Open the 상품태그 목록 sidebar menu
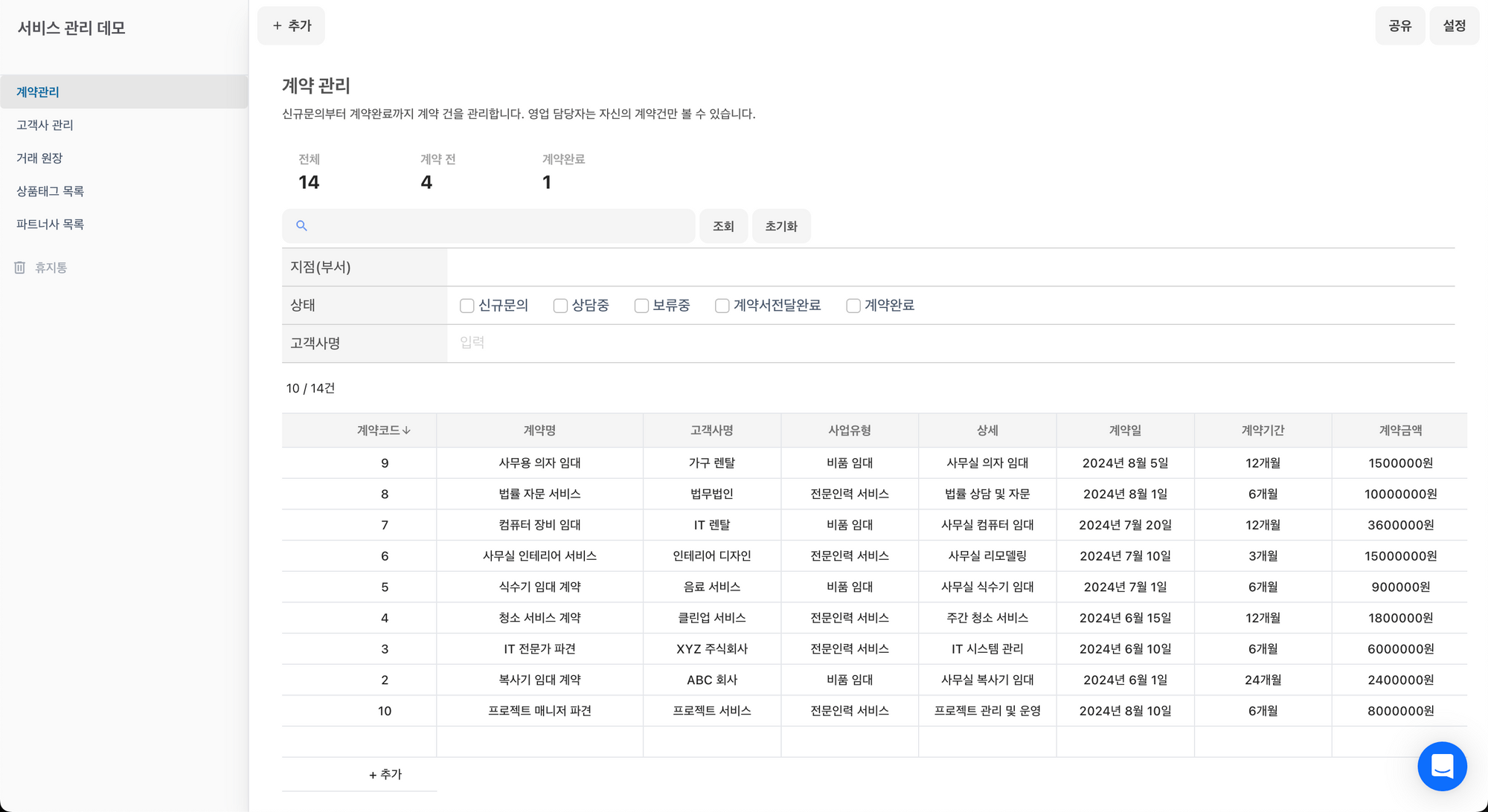This screenshot has width=1488, height=812. 124,191
